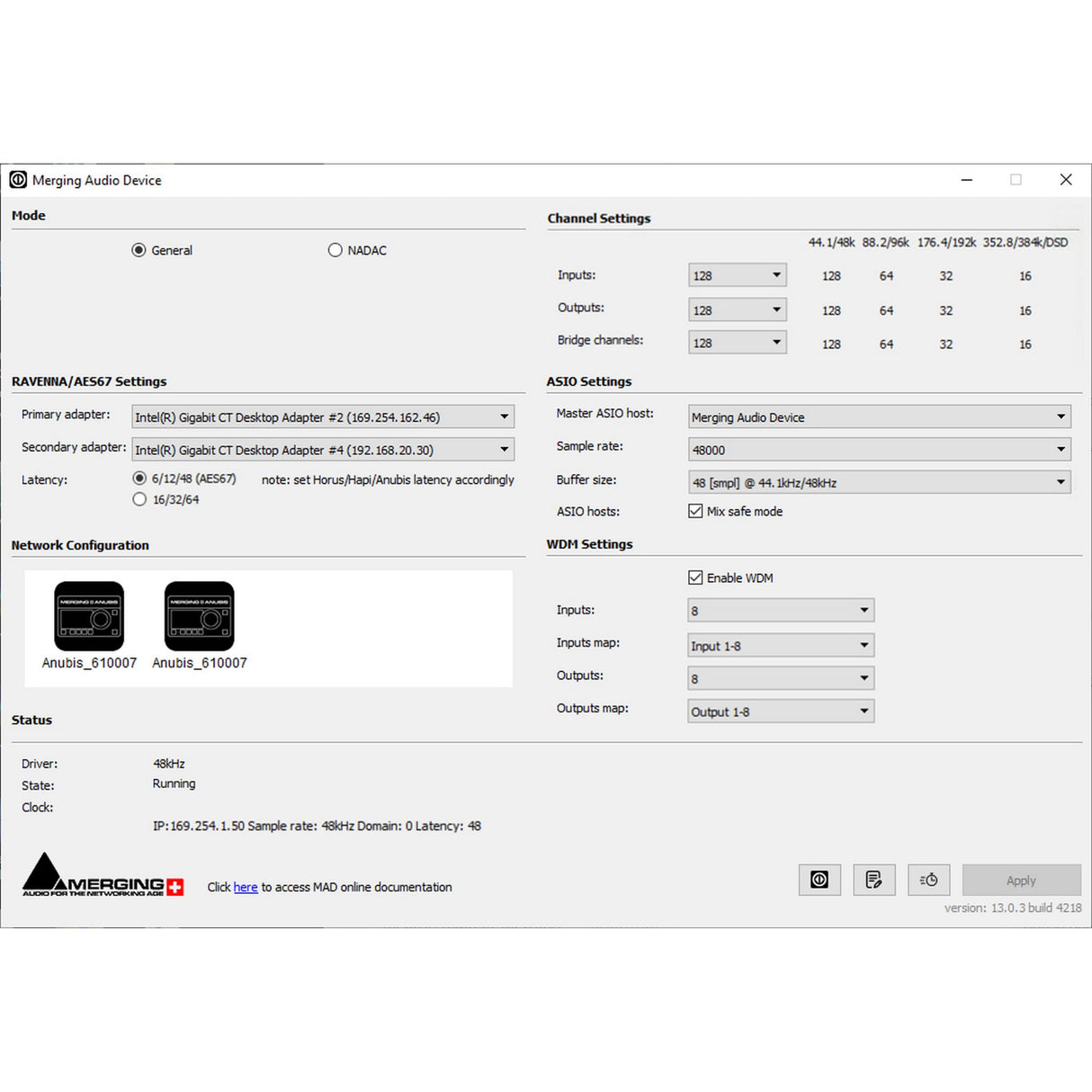Toggle Mix safe mode
The width and height of the screenshot is (1092, 1092).
click(x=695, y=511)
